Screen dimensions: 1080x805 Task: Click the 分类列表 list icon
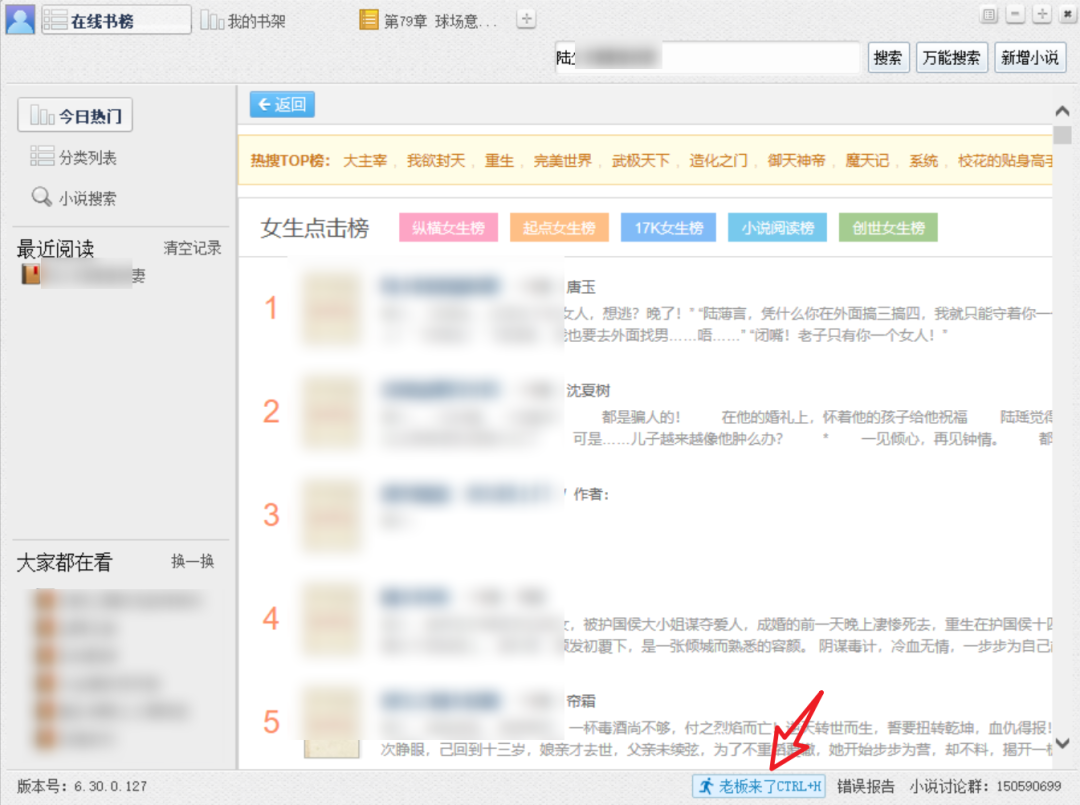coord(42,156)
